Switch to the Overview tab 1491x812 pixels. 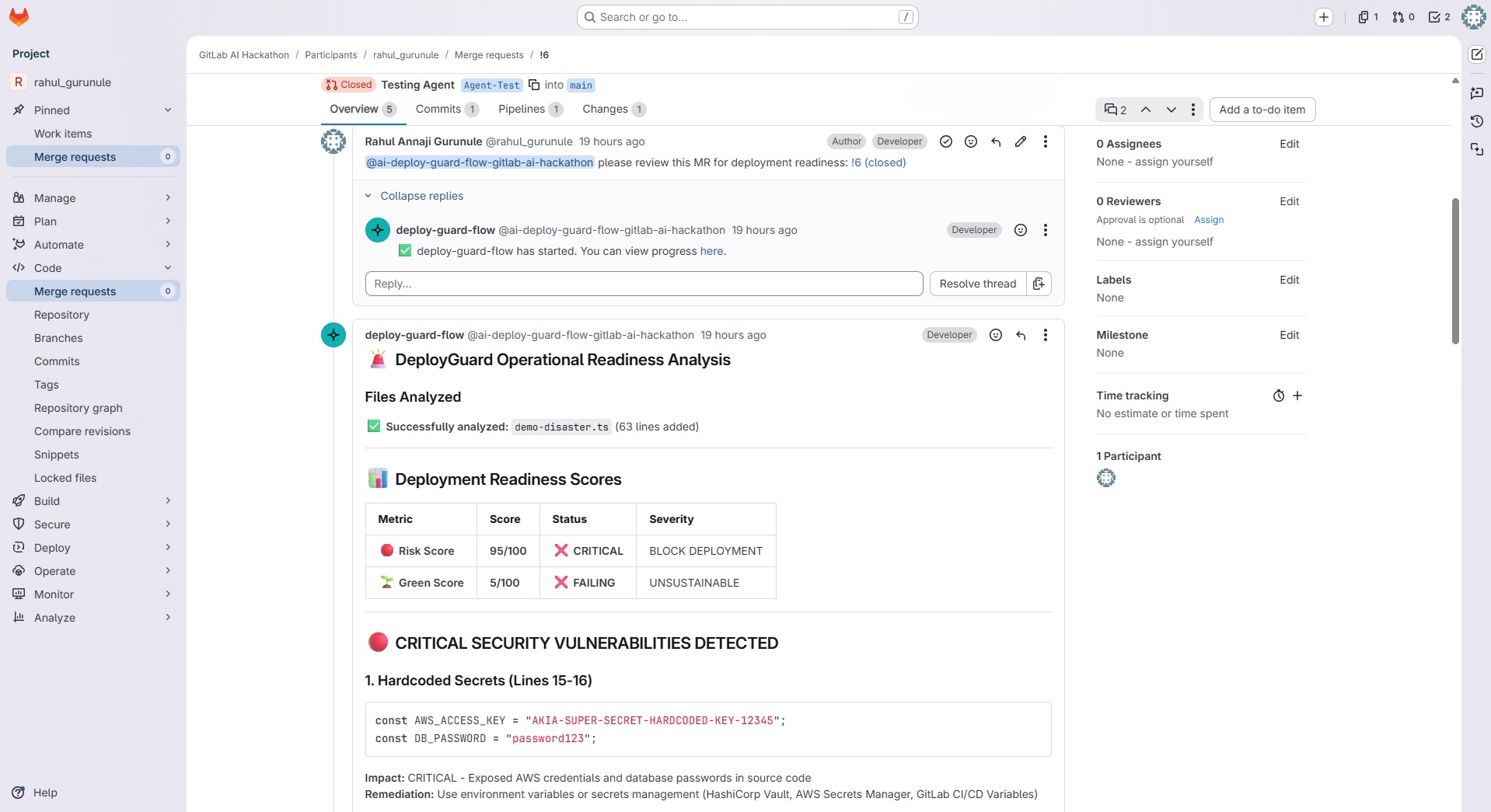click(x=363, y=110)
